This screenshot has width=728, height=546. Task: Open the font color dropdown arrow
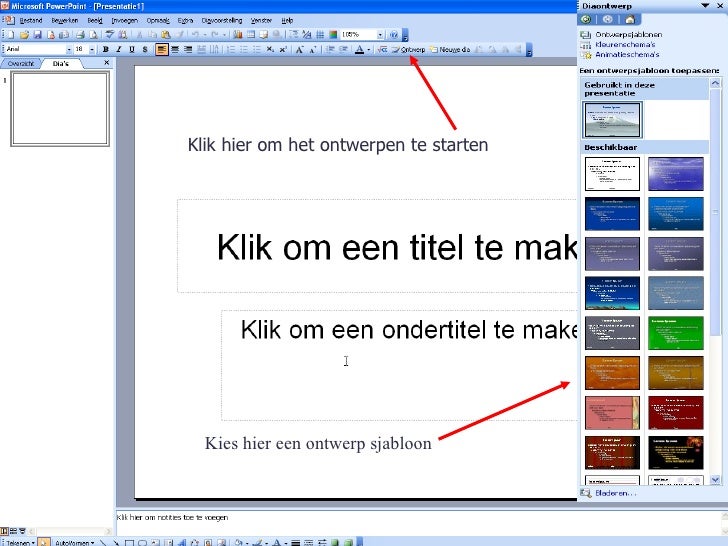tap(369, 49)
